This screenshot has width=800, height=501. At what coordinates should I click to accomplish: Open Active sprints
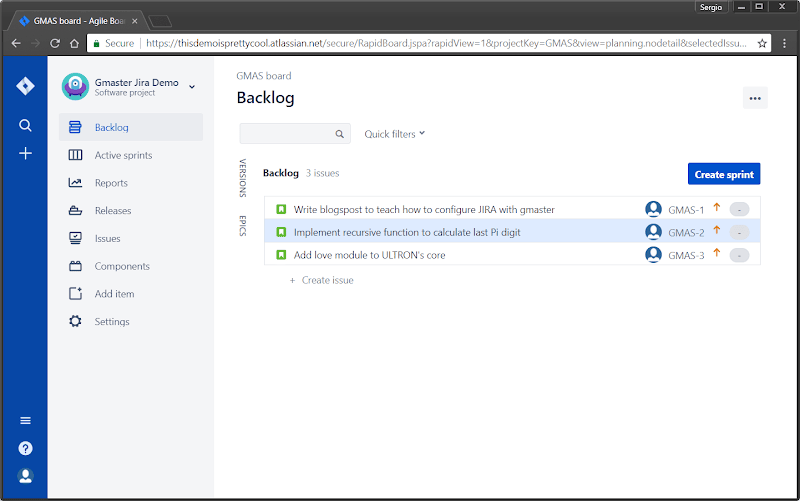[123, 155]
